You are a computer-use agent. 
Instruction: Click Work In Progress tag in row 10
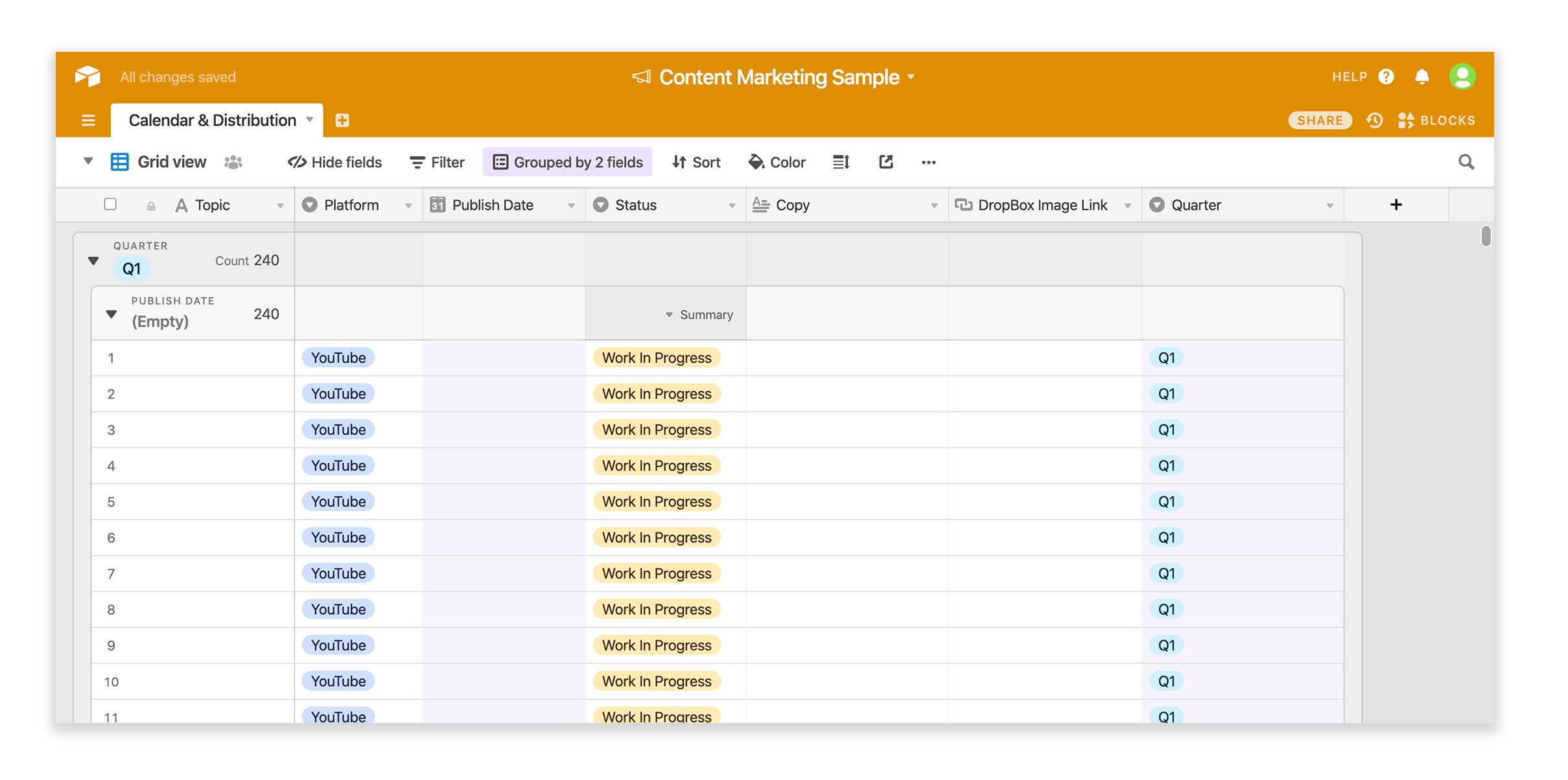pos(657,682)
